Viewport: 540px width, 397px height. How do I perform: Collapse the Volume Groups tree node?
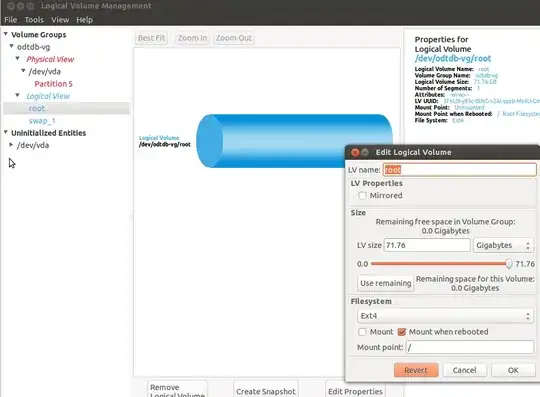tap(6, 34)
